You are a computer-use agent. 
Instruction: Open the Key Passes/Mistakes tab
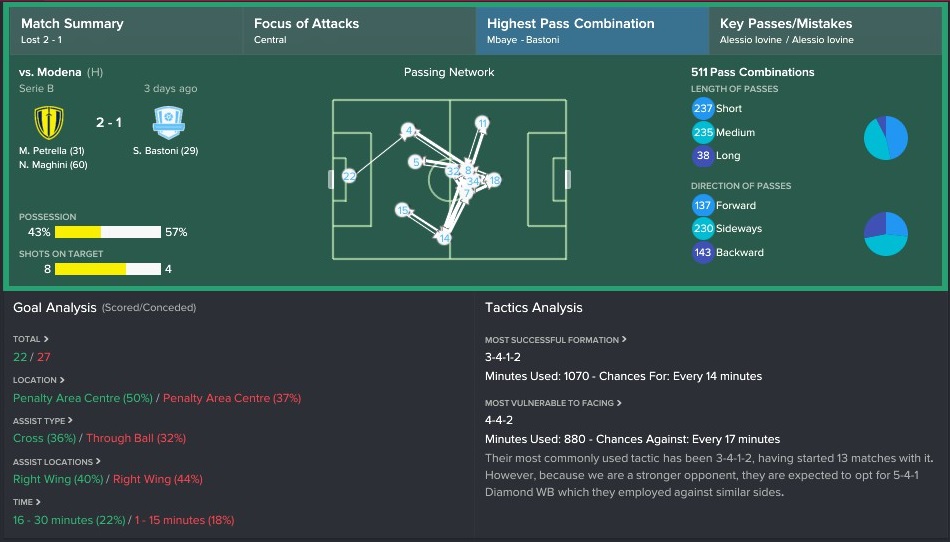825,31
